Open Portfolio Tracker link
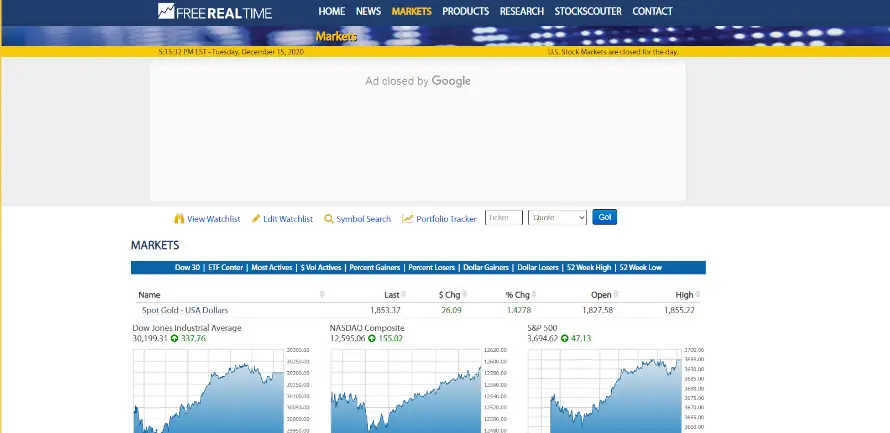The width and height of the screenshot is (890, 433). point(446,219)
